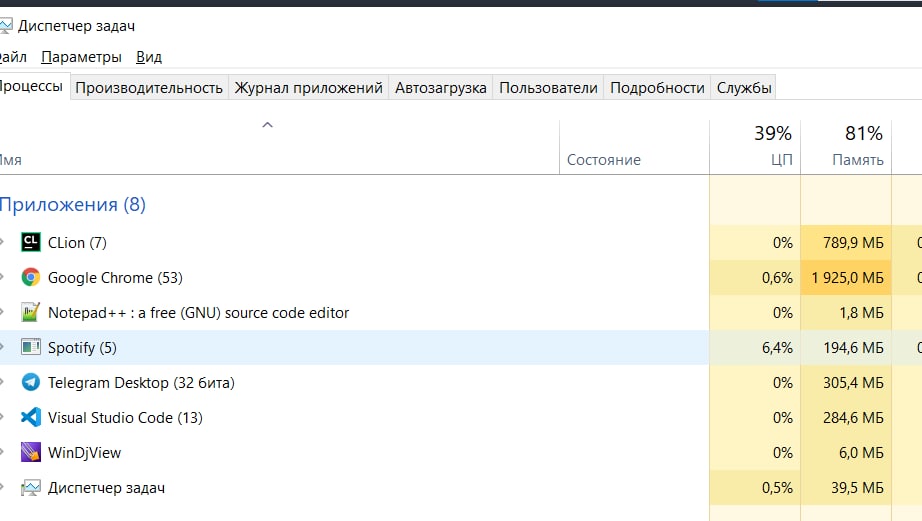Switch to the Производительность tab

[x=149, y=88]
